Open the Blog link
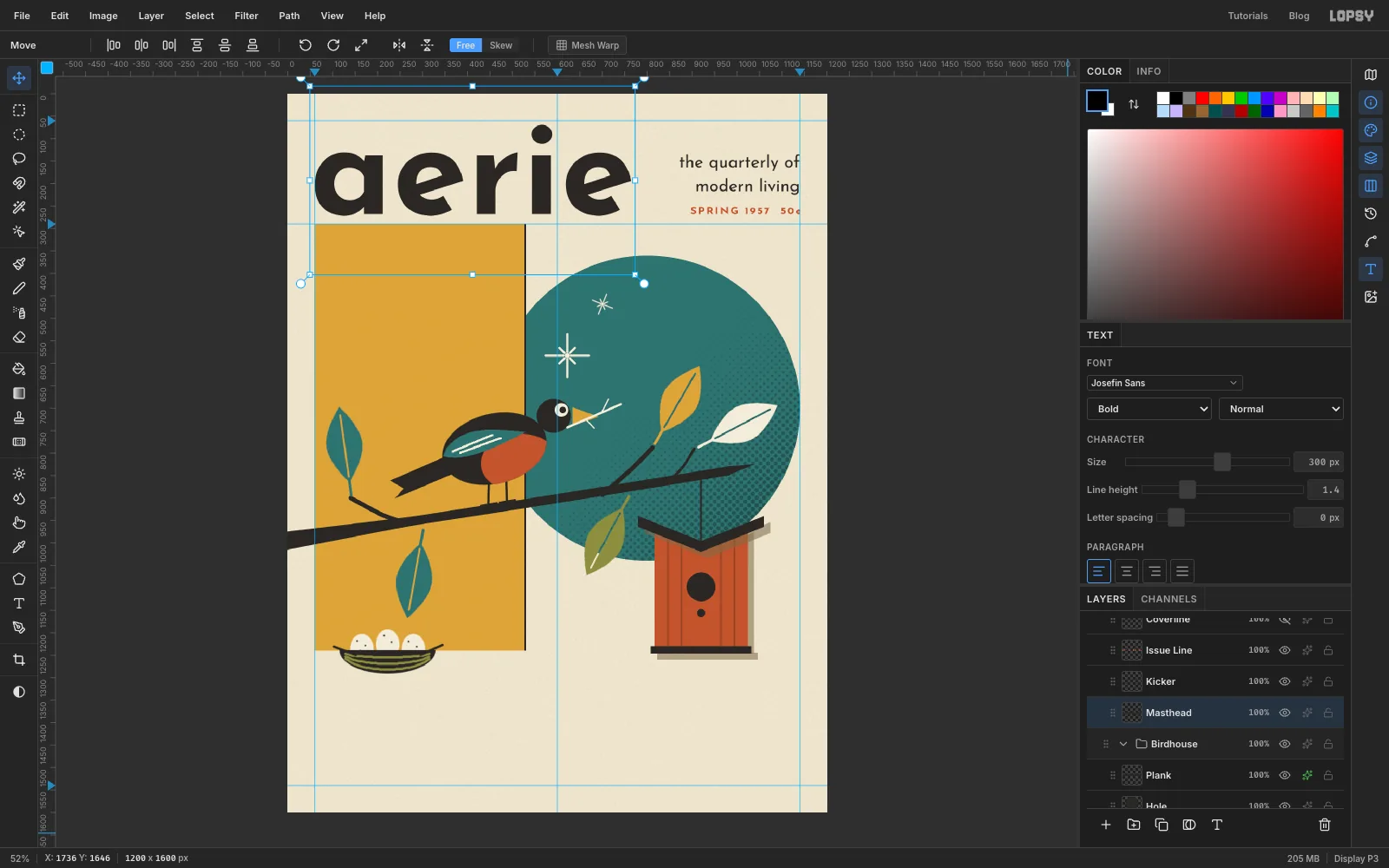 click(1299, 16)
